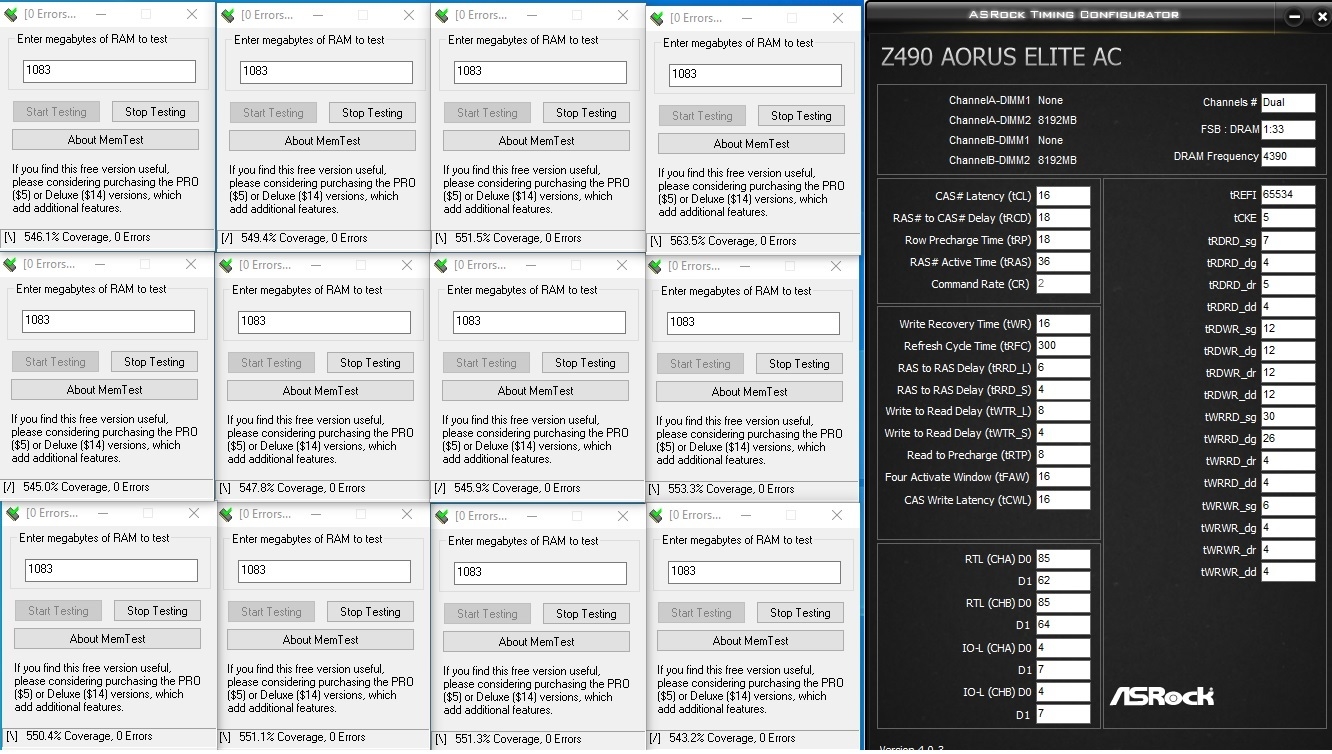This screenshot has width=1332, height=754.
Task: Click MemTest title icon in 549.4% coverage window
Action: pos(228,16)
